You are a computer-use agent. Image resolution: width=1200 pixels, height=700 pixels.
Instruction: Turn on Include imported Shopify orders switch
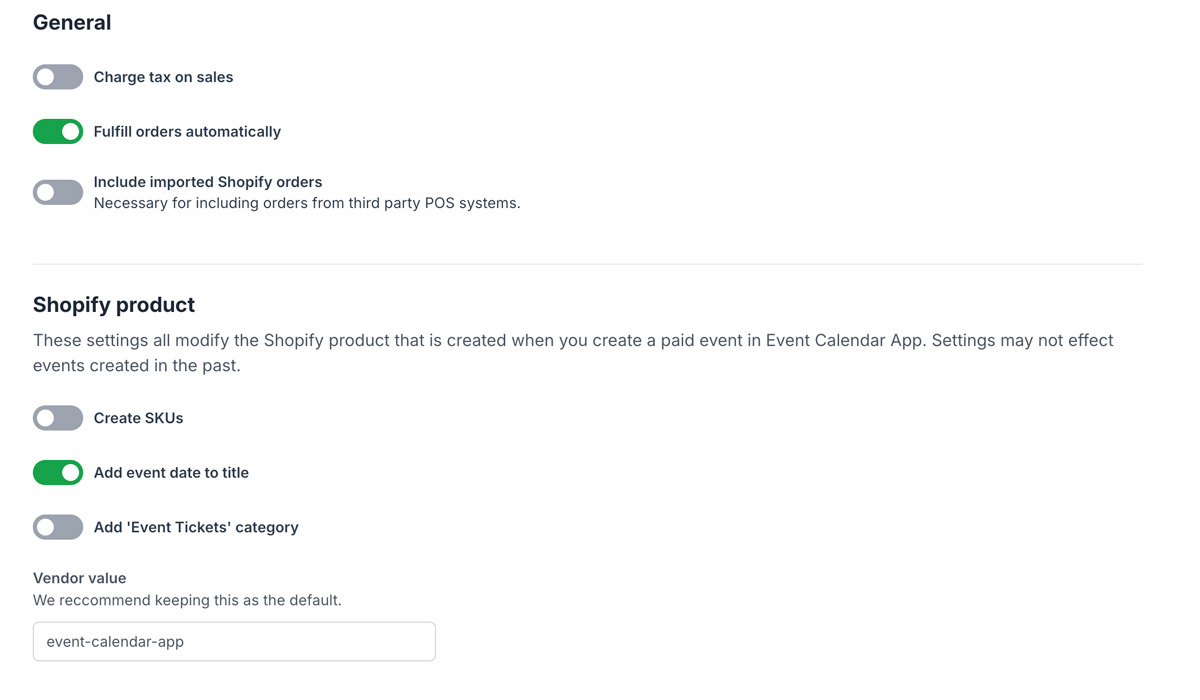[58, 192]
